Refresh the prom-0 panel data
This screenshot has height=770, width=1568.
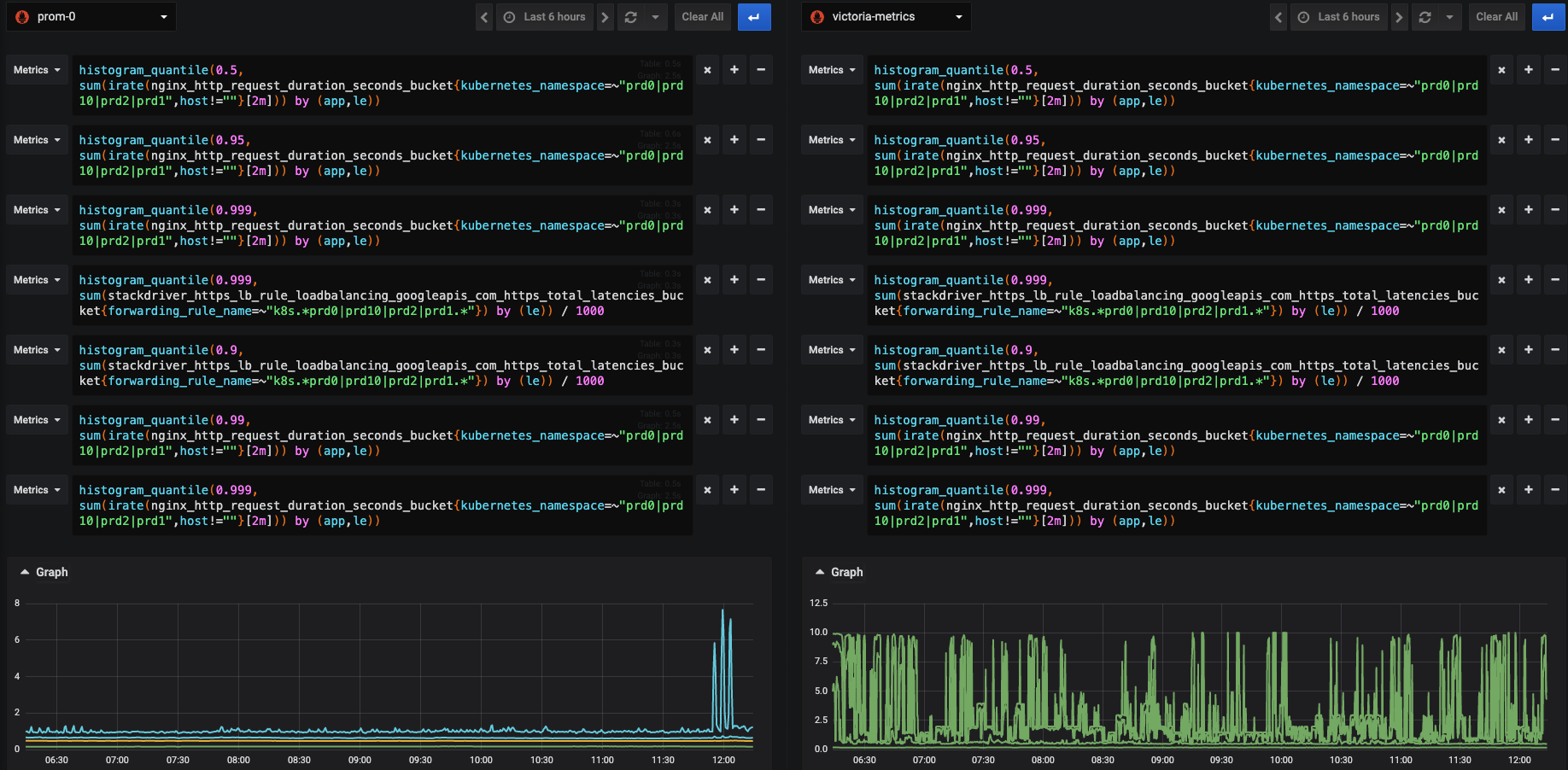(x=633, y=16)
